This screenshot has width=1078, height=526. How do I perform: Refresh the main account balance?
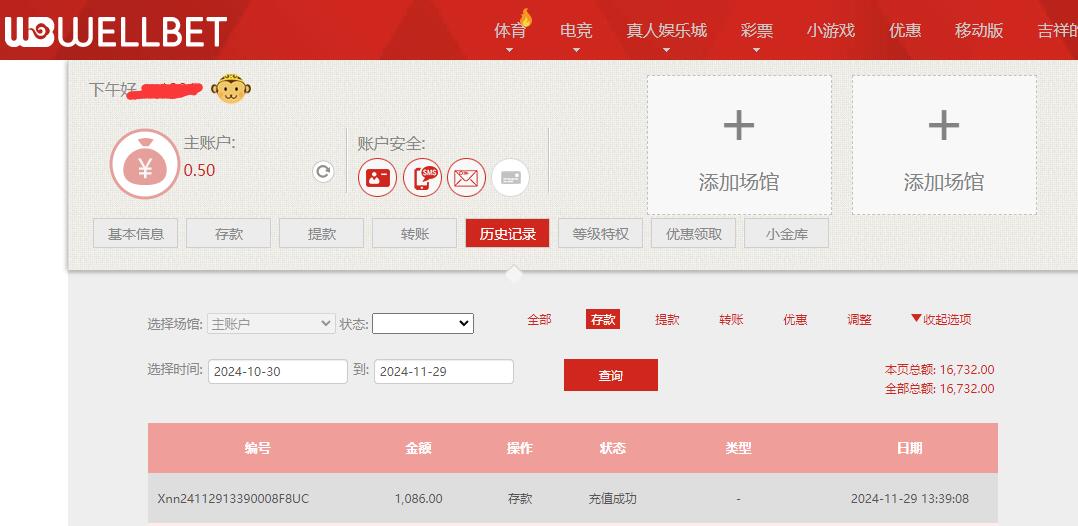coord(323,171)
